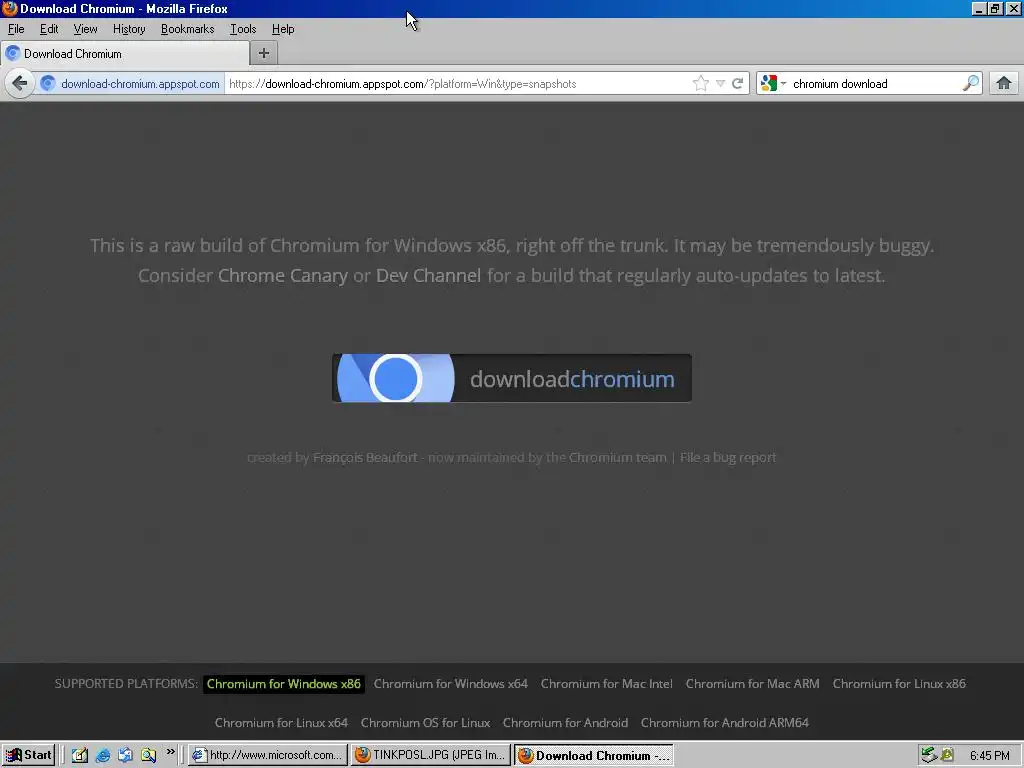The height and width of the screenshot is (768, 1024).
Task: Click the network tray icon
Action: [x=929, y=755]
